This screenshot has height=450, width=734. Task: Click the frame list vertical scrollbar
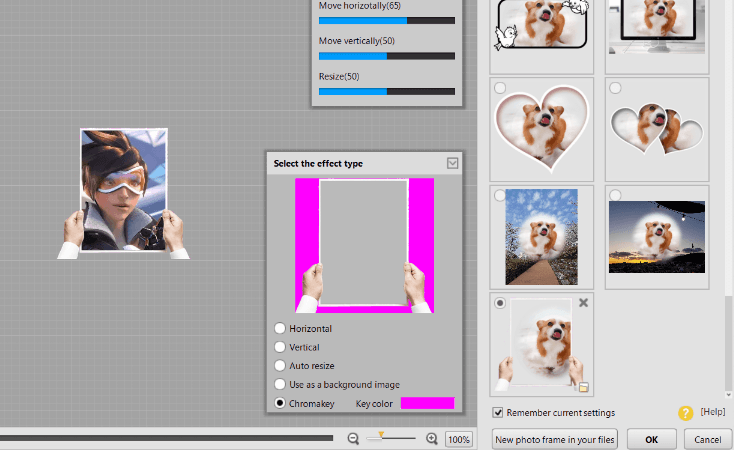click(728, 343)
